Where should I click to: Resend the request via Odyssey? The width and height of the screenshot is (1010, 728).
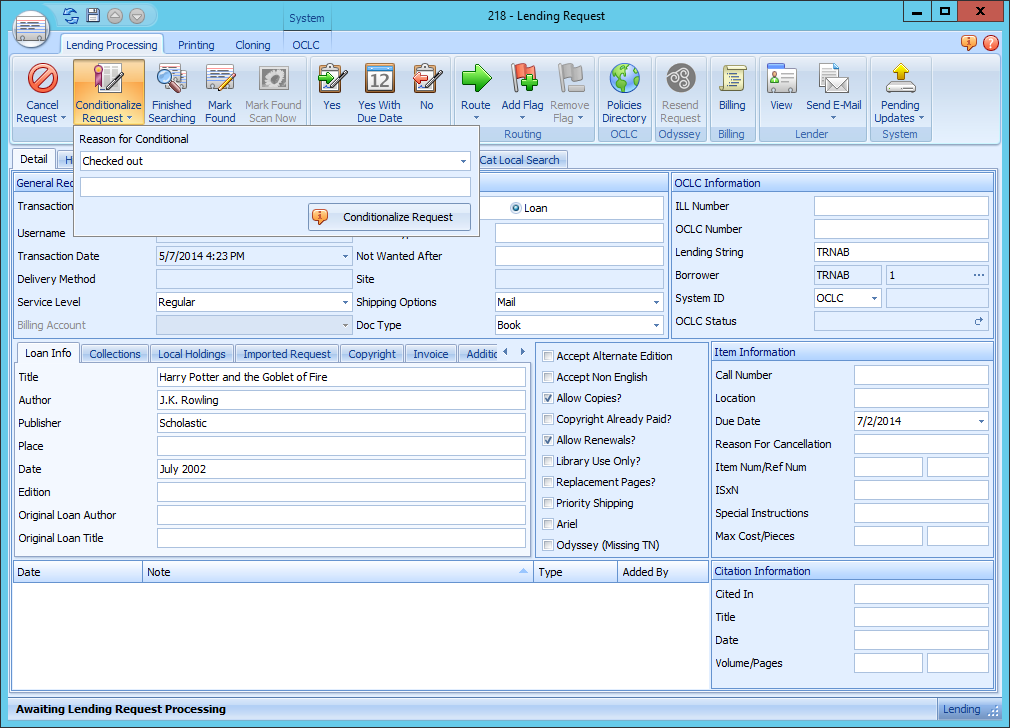click(x=680, y=92)
